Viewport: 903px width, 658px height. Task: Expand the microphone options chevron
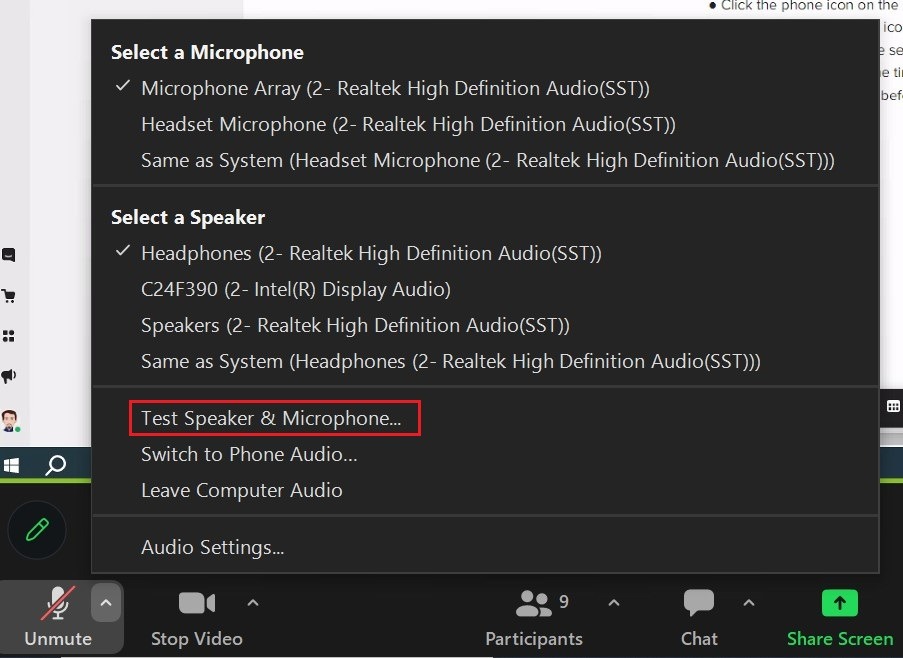[106, 602]
